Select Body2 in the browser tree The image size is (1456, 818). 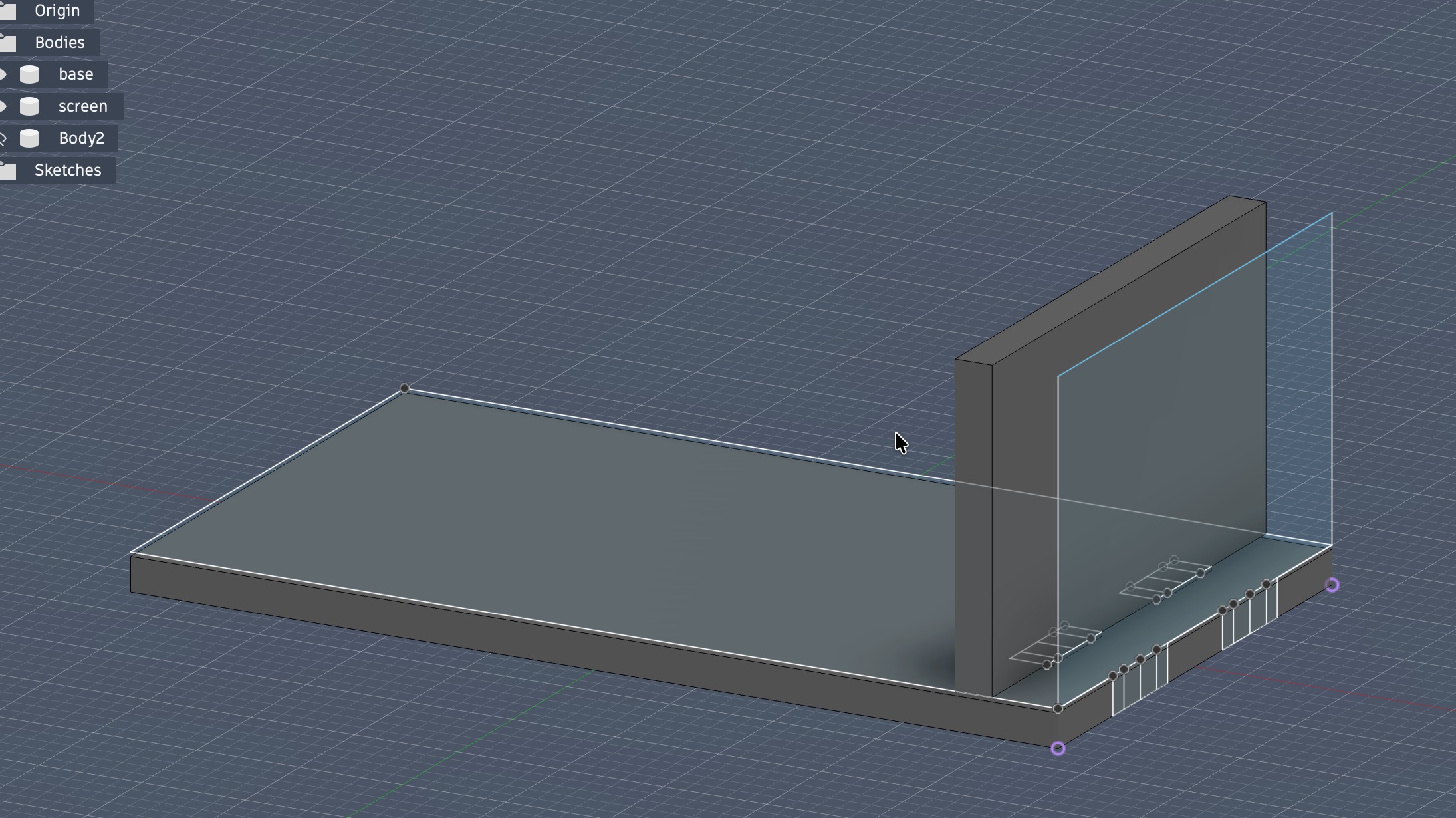(x=81, y=138)
